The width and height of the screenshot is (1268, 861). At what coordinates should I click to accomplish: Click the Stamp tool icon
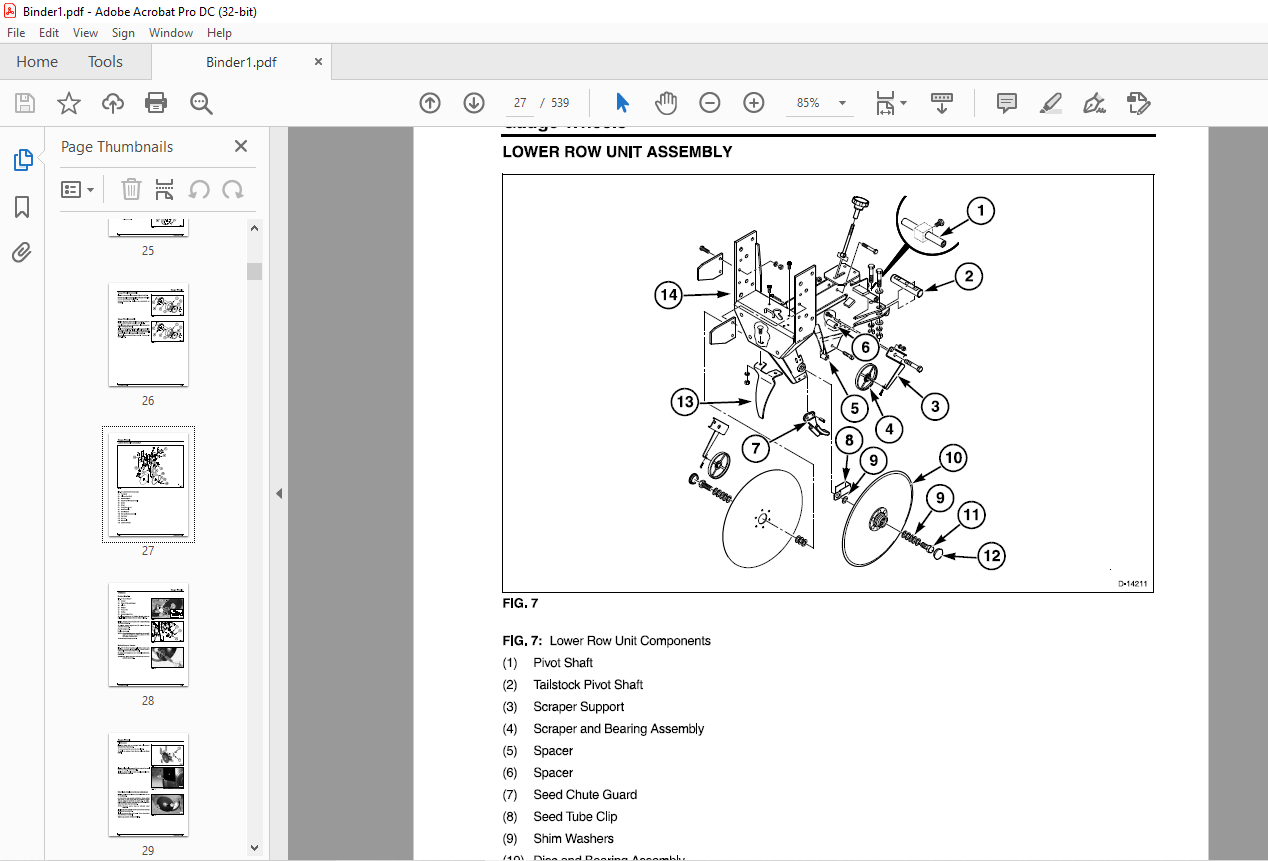(x=1138, y=103)
